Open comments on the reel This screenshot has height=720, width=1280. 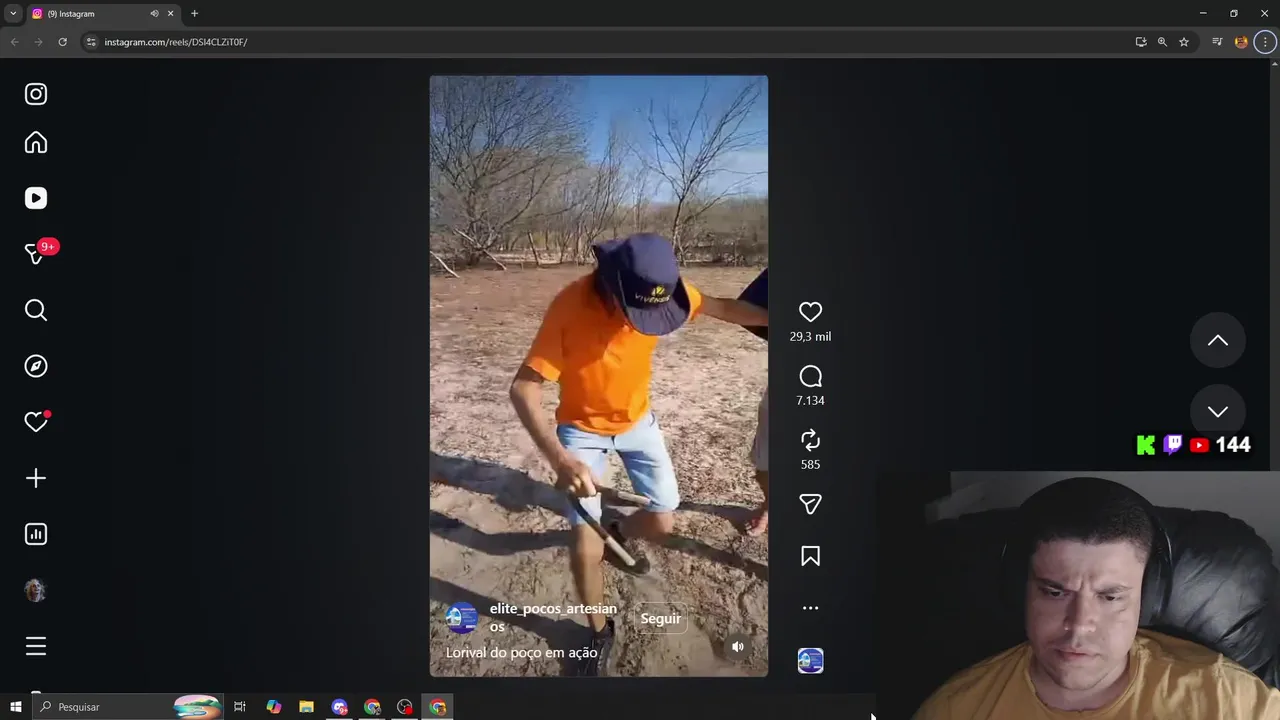[x=810, y=376]
